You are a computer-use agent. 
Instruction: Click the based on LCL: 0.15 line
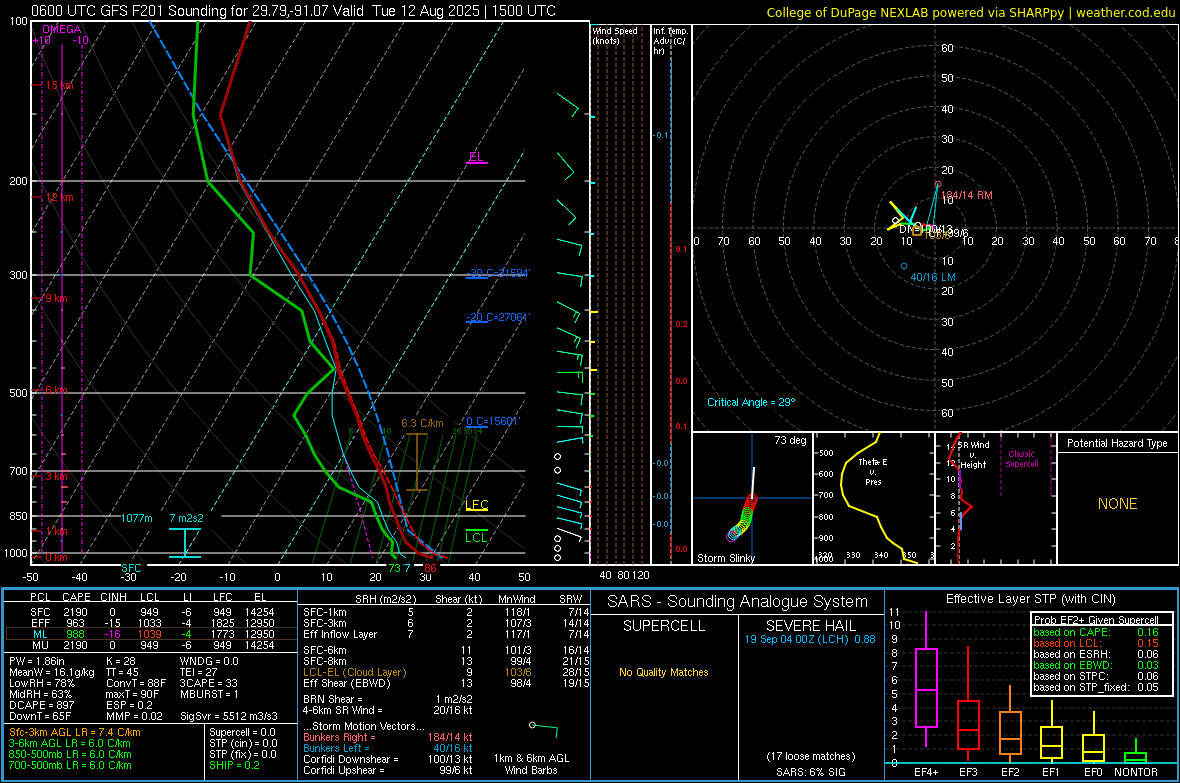point(1096,643)
